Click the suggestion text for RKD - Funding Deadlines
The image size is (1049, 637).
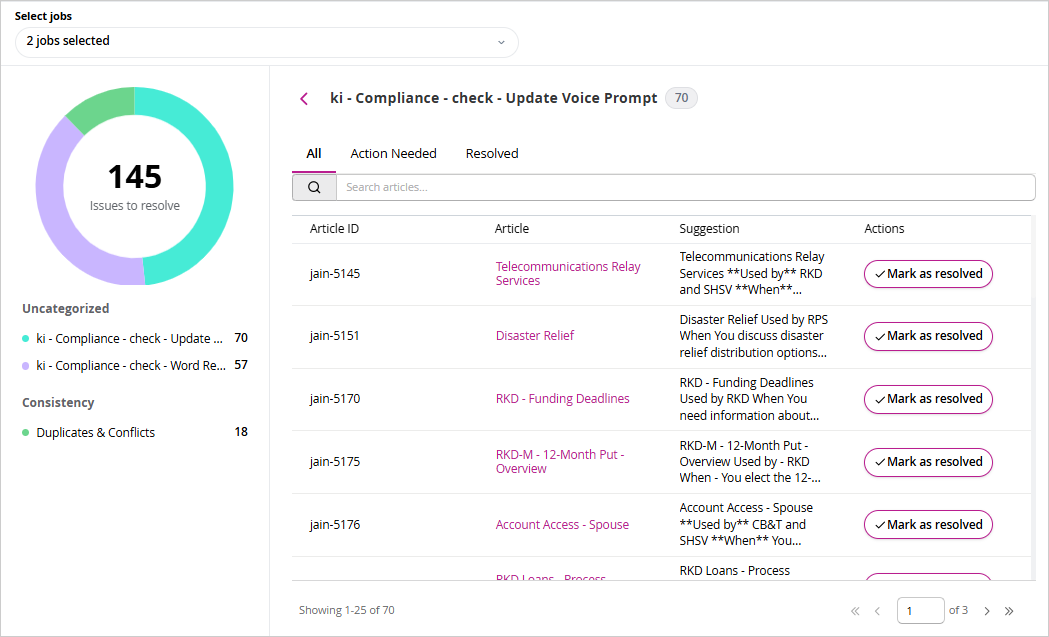(749, 399)
